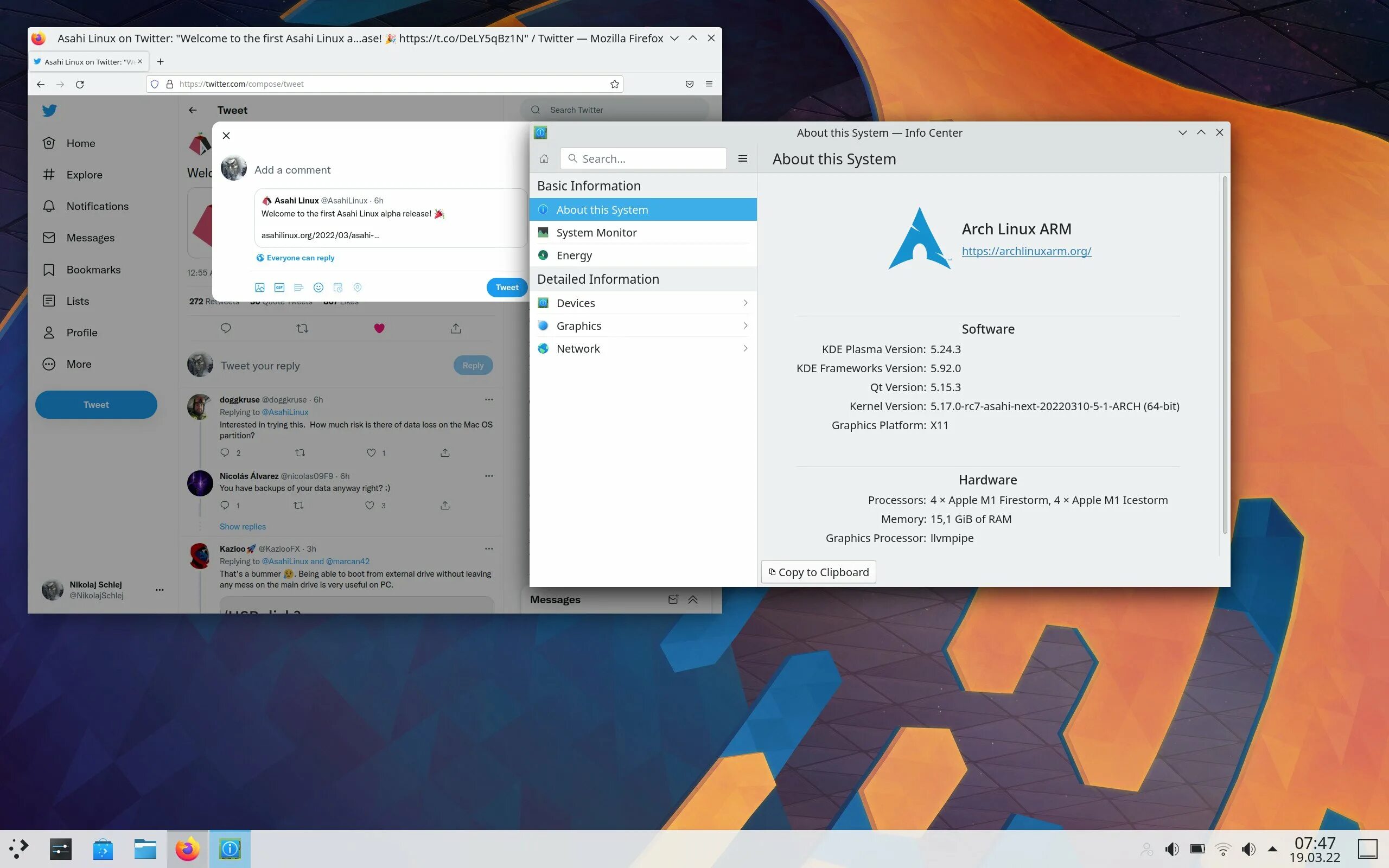This screenshot has width=1389, height=868.
Task: Select System Monitor in sidebar
Action: point(596,233)
